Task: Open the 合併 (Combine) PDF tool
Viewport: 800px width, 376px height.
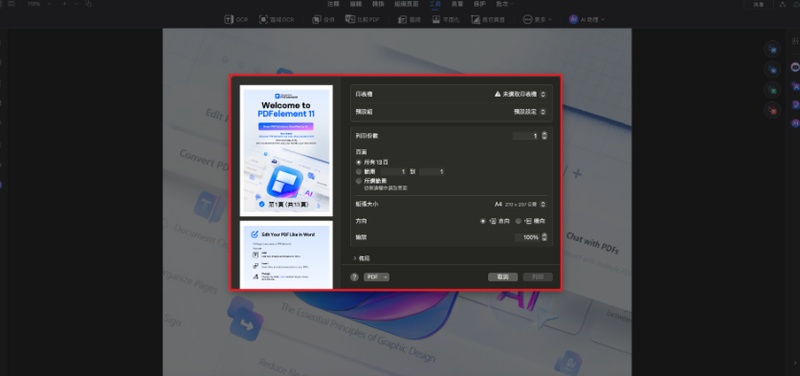Action: [323, 19]
